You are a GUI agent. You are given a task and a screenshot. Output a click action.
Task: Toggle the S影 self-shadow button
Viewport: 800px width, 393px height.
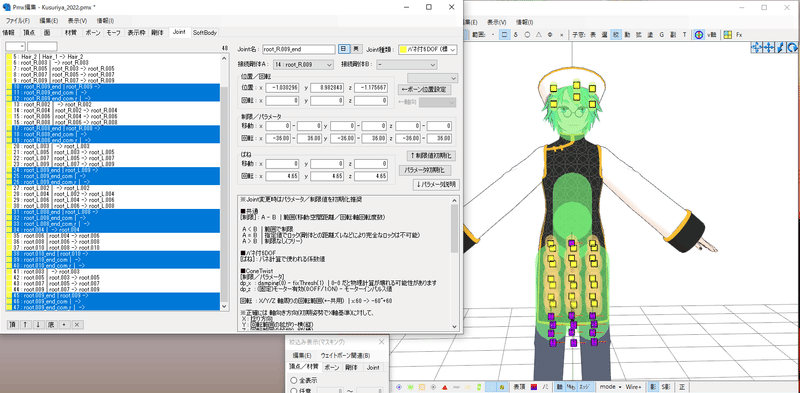pos(666,387)
